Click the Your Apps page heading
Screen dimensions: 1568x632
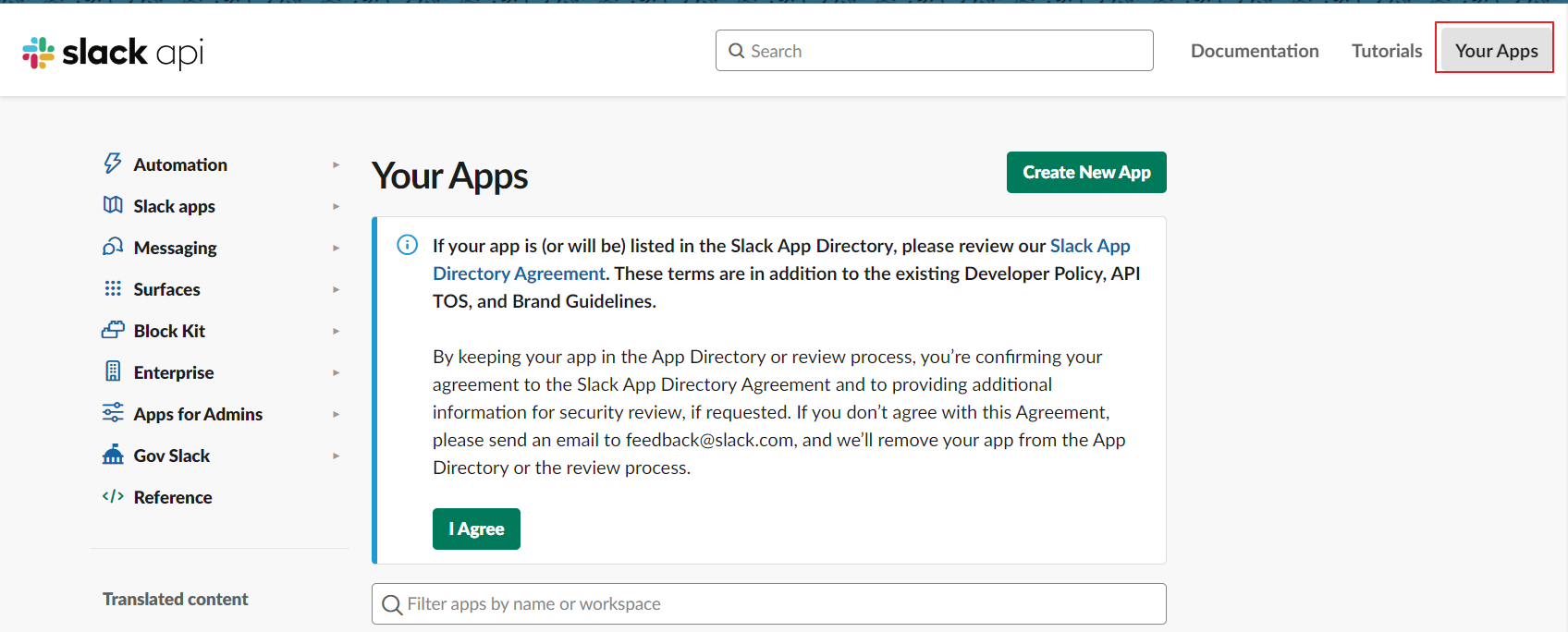[450, 176]
